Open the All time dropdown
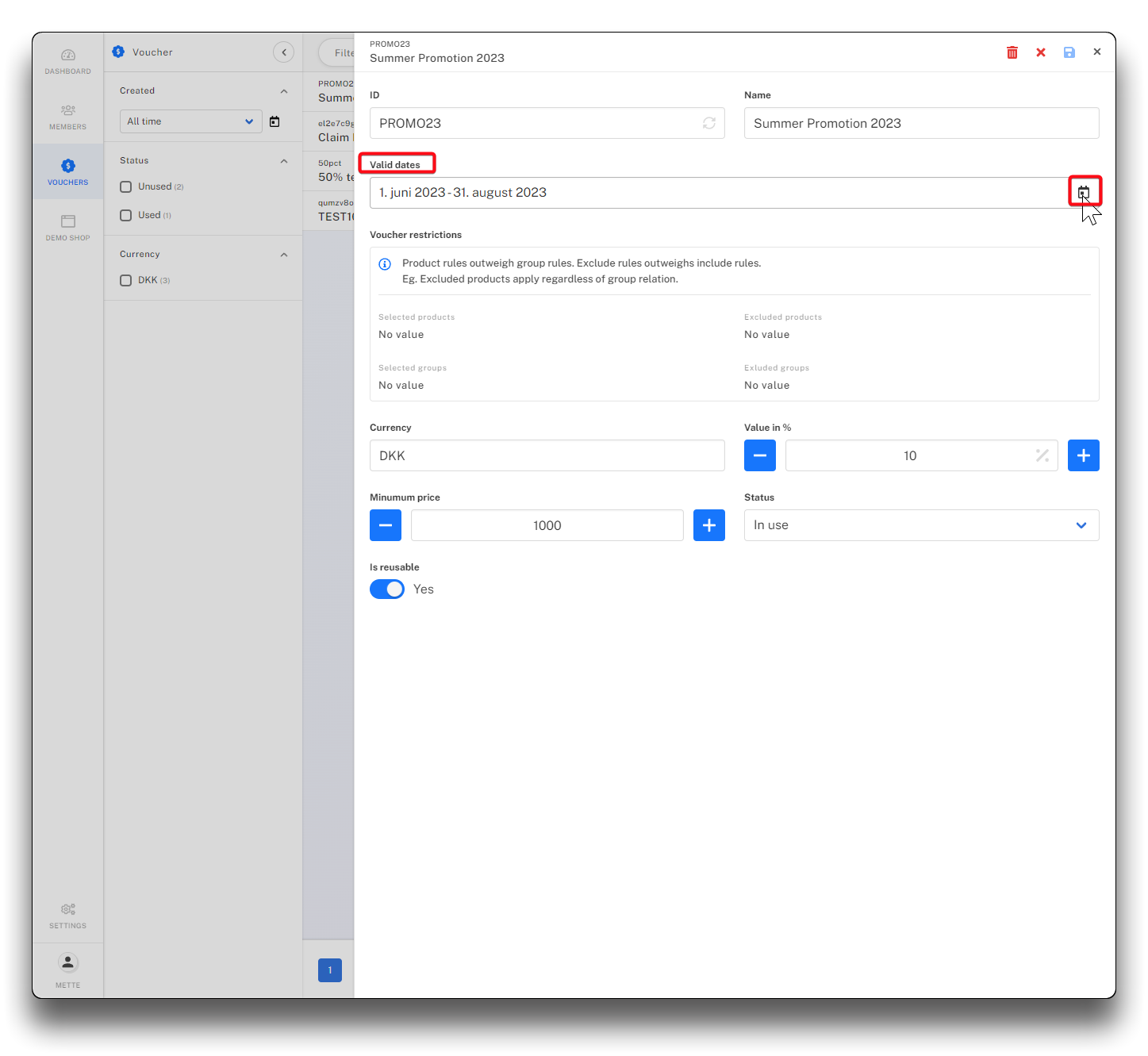The height and width of the screenshot is (1056, 1148). [190, 121]
